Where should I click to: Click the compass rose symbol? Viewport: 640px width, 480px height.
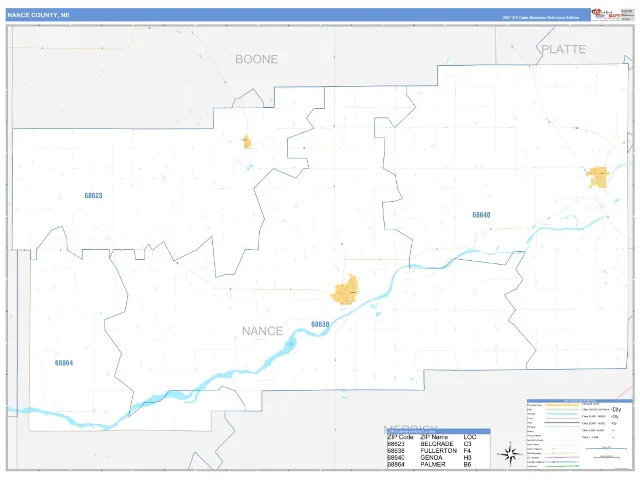click(510, 454)
